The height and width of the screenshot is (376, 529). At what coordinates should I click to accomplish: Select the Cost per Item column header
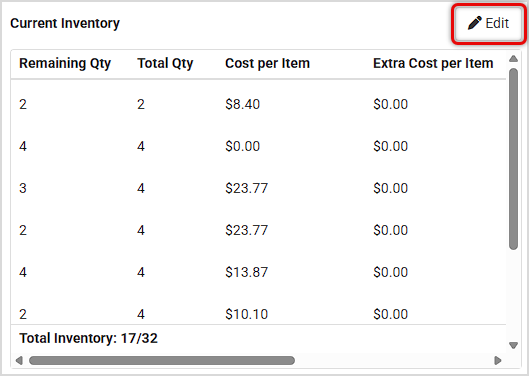click(267, 63)
